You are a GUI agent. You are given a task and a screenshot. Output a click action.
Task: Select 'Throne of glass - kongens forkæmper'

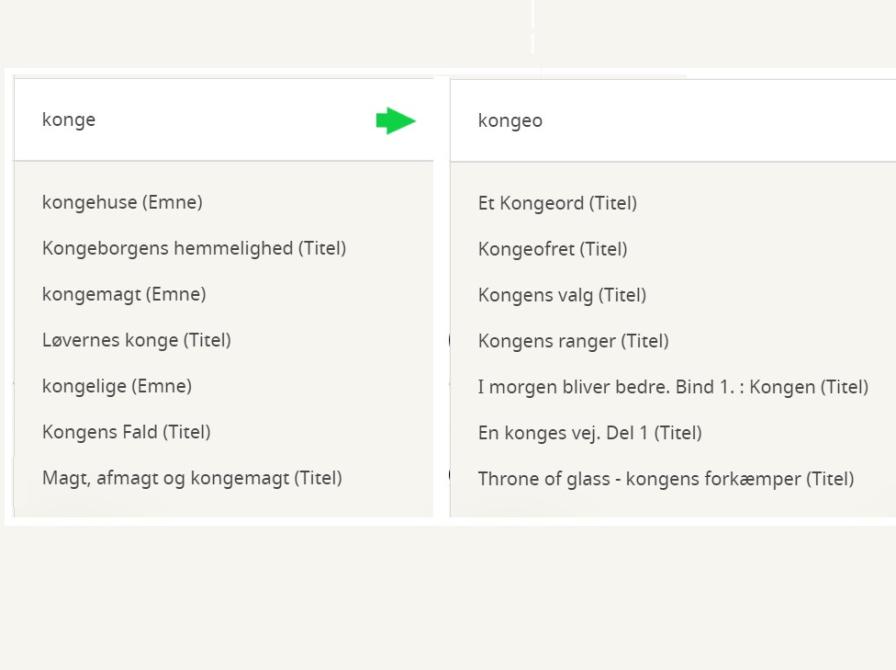click(x=666, y=479)
